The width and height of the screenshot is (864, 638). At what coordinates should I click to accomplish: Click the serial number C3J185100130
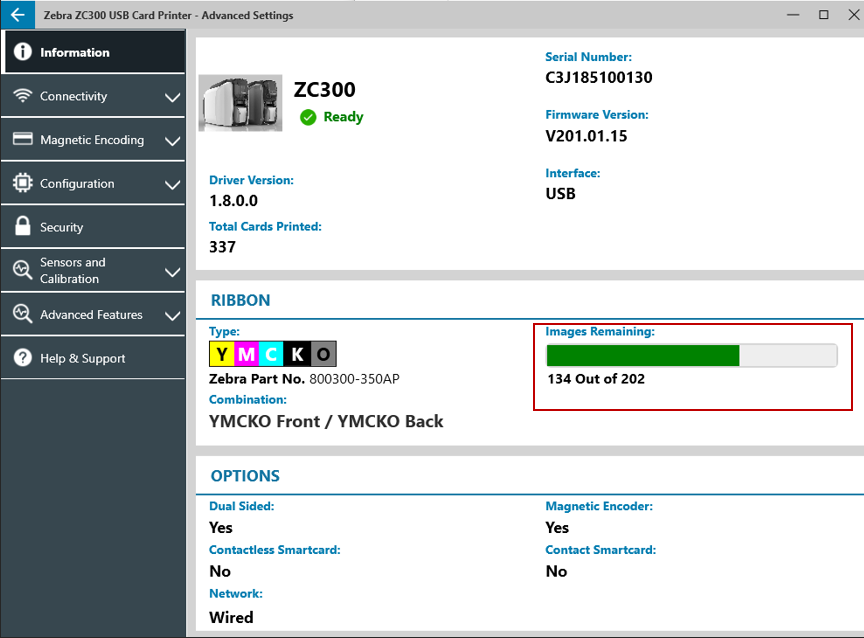tap(598, 78)
